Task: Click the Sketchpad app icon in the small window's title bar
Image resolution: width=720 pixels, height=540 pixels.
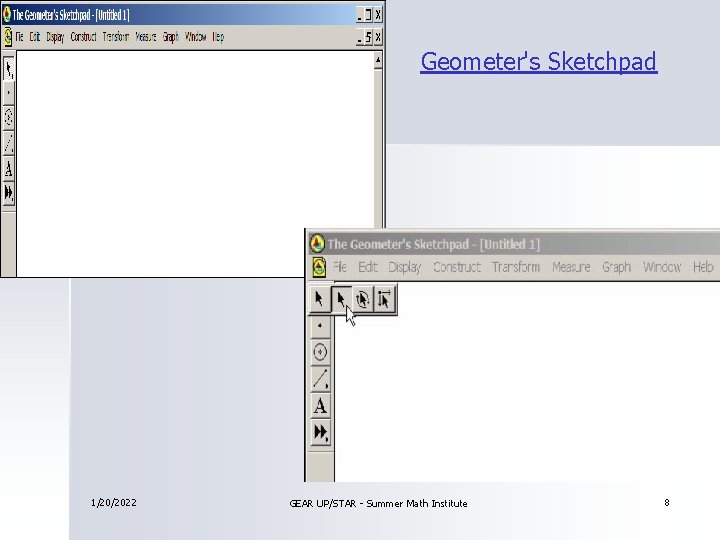Action: click(x=6, y=14)
